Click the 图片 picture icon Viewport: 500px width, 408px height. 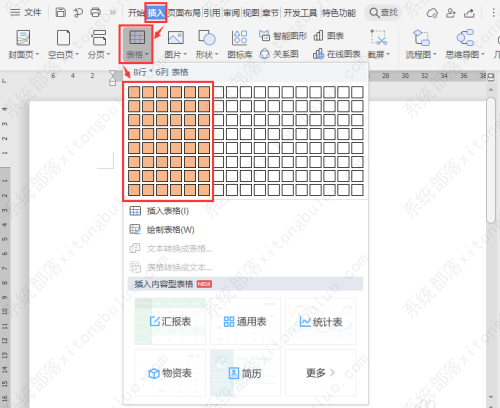pos(176,38)
